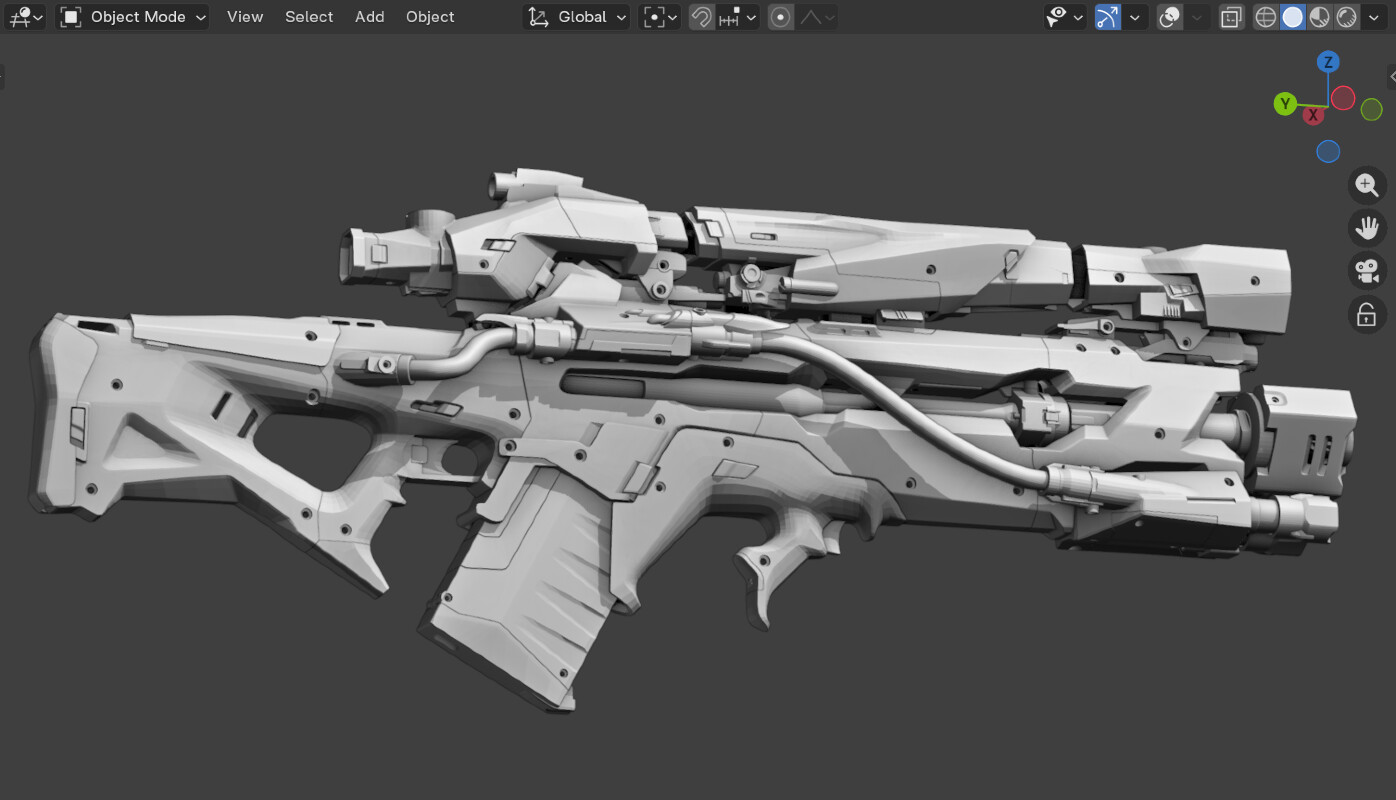
Task: Open the Object Mode dropdown
Action: coord(133,17)
